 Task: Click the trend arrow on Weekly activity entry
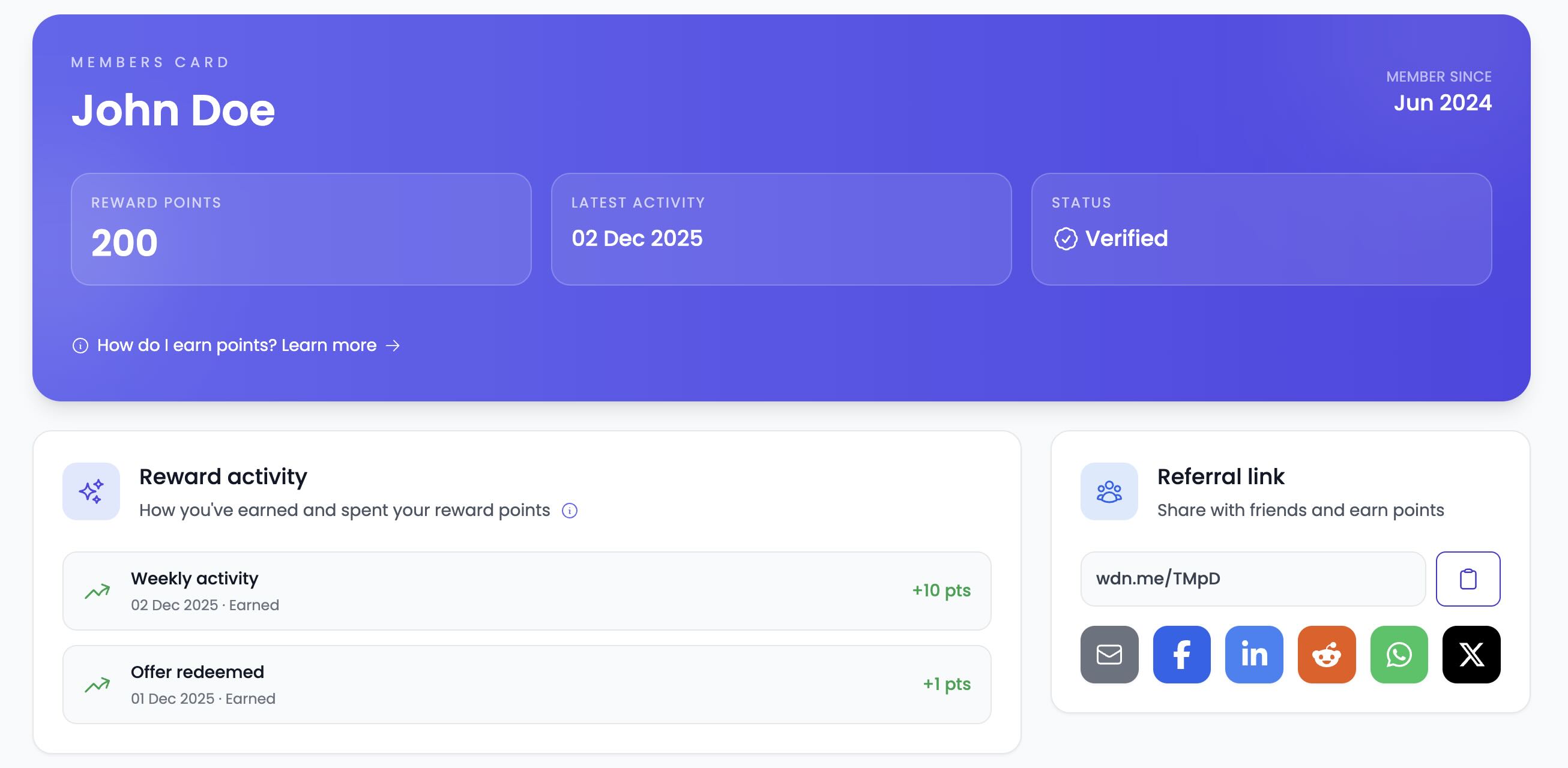click(x=97, y=590)
